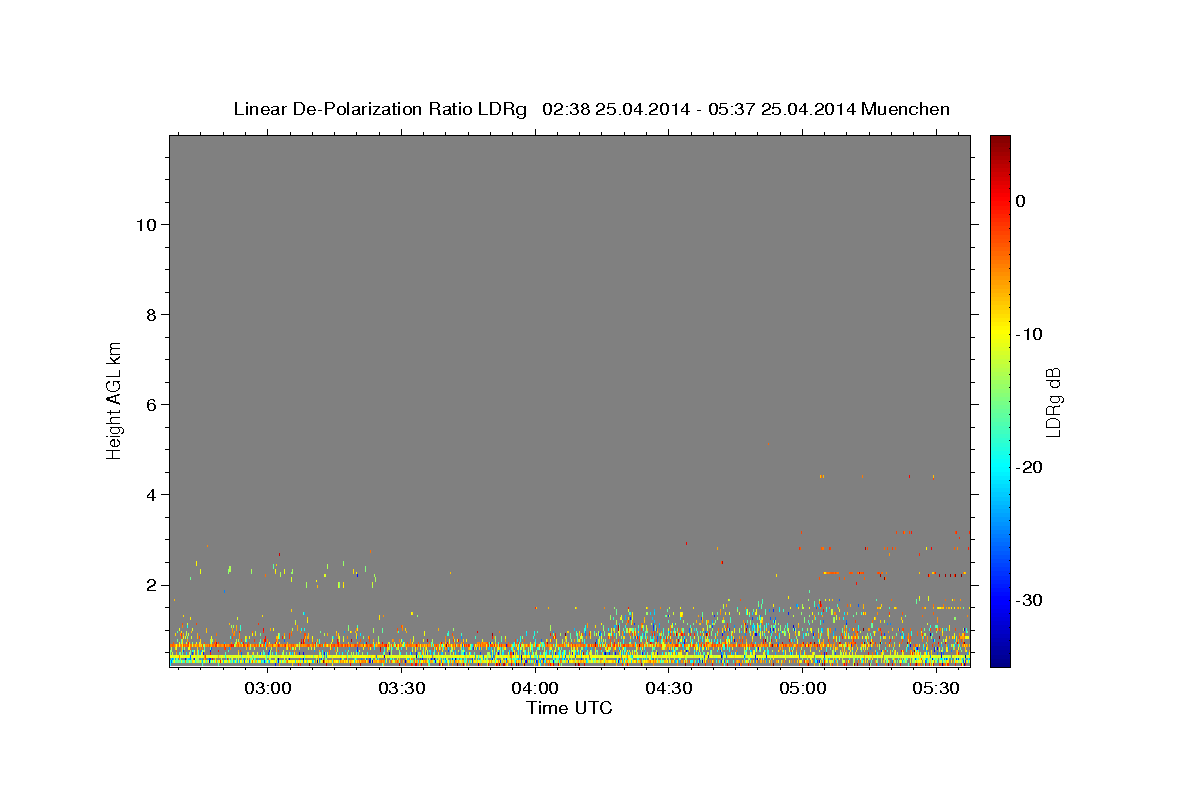Click the colorbar value -30

(x=1030, y=600)
